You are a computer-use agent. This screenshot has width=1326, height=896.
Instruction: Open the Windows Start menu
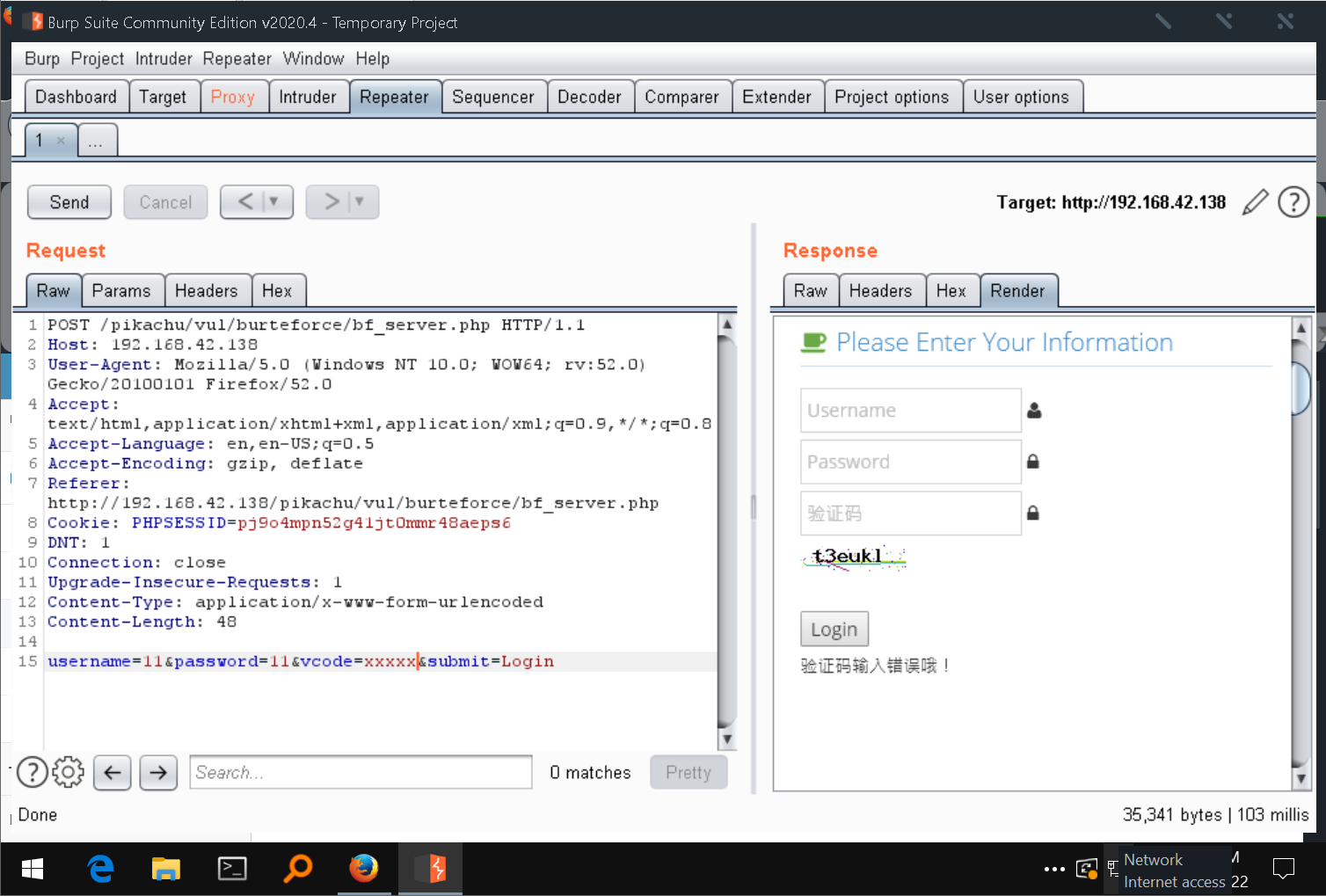click(33, 869)
